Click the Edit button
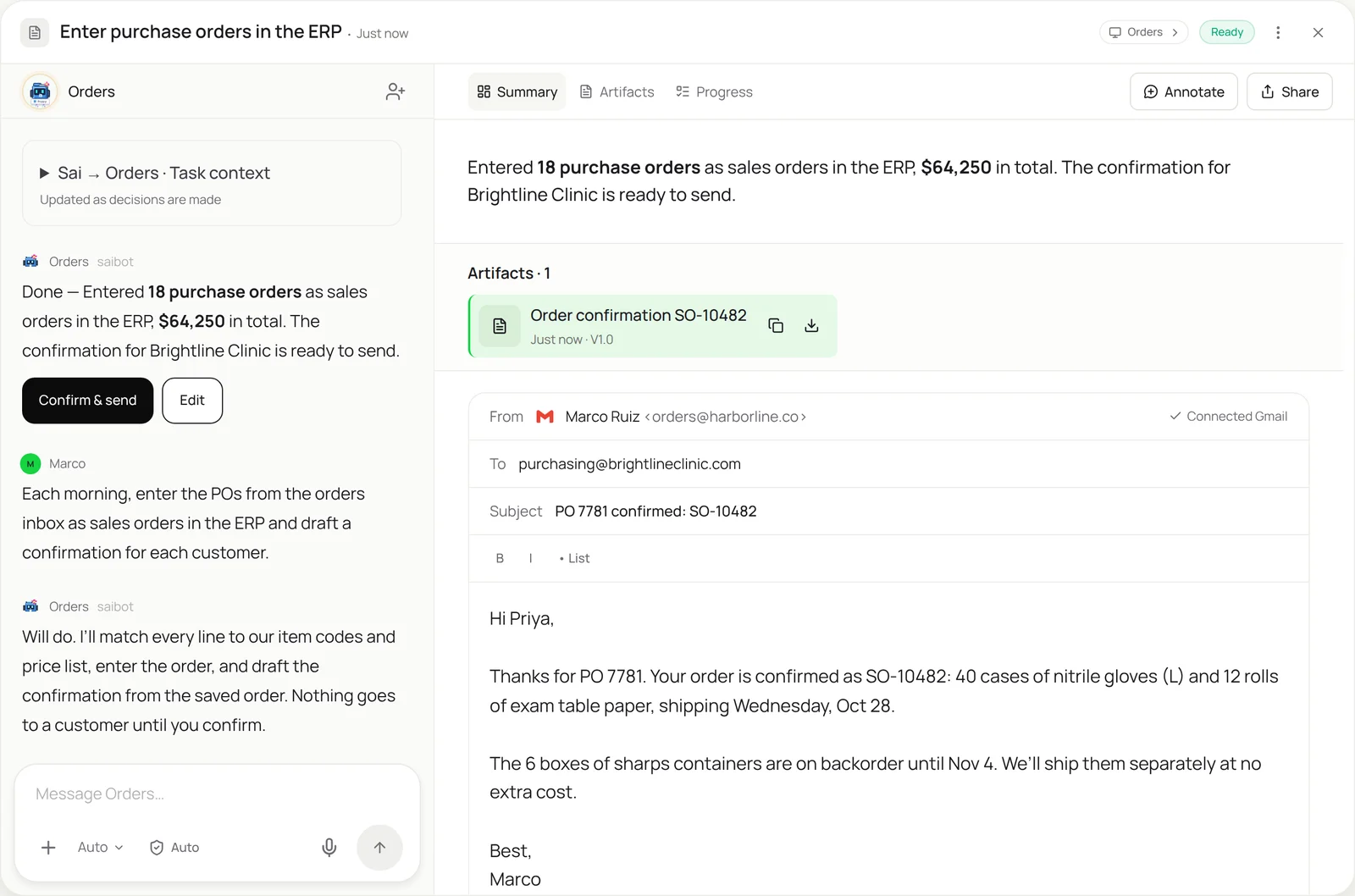The height and width of the screenshot is (896, 1355). pos(192,401)
